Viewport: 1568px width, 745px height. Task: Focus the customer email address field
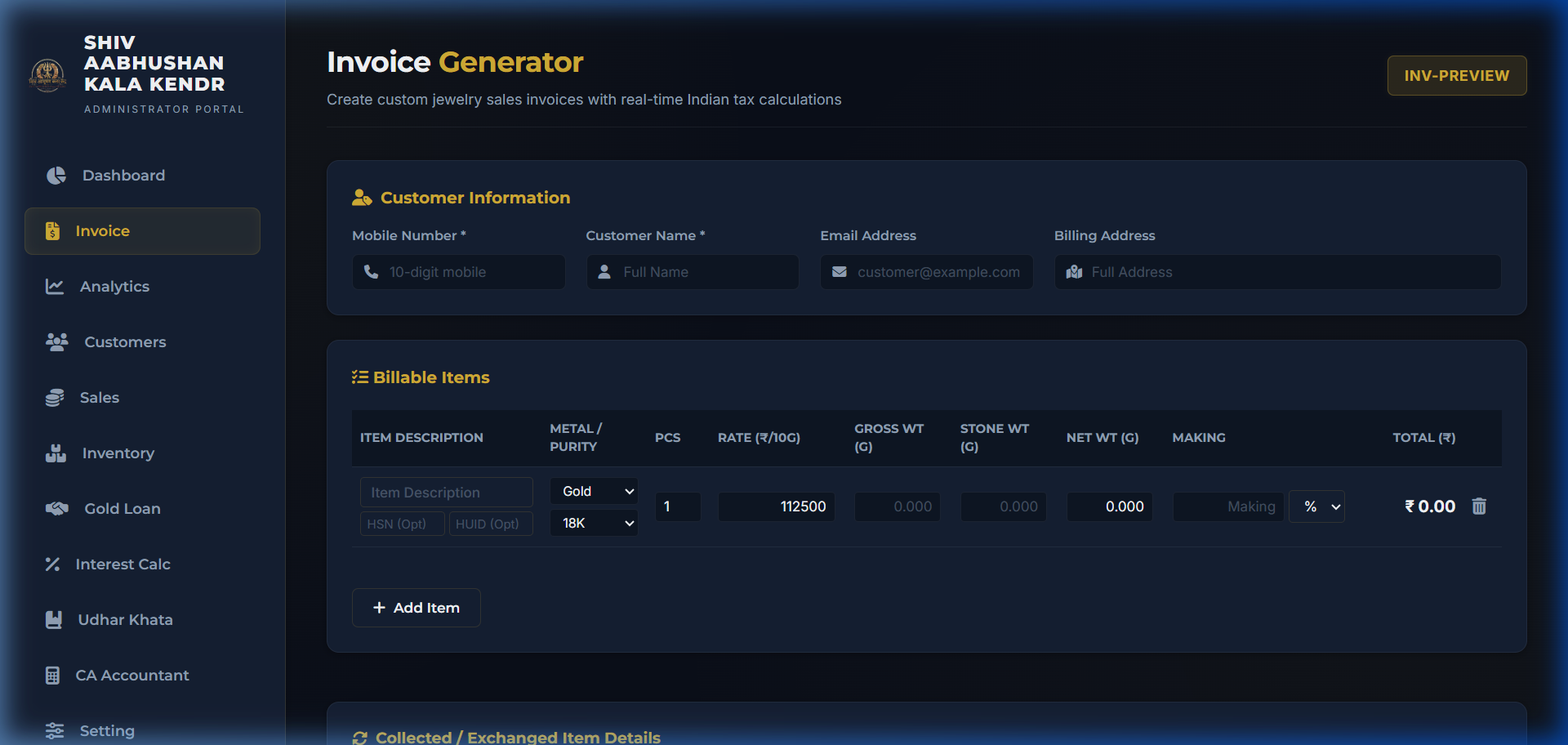927,272
